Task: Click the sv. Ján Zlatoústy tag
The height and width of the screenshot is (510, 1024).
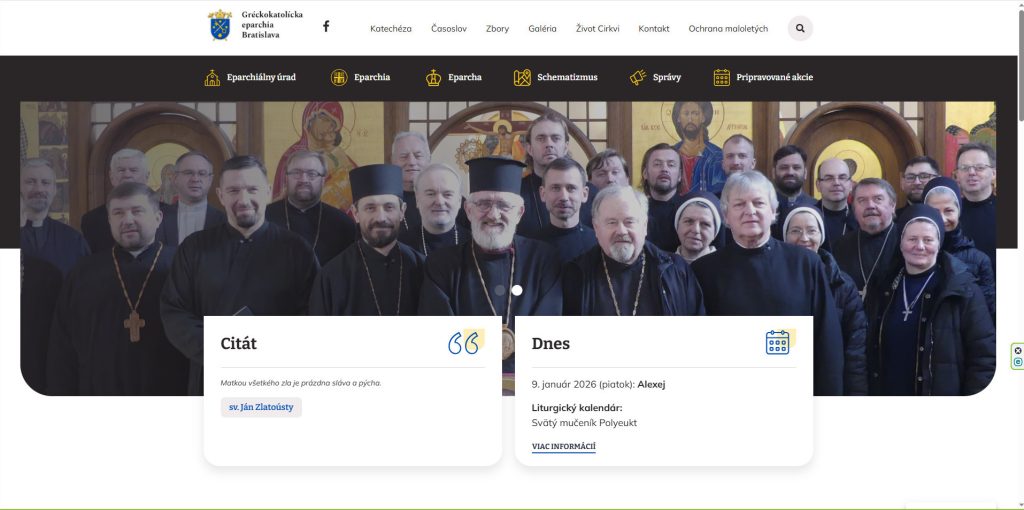Action: [x=261, y=407]
